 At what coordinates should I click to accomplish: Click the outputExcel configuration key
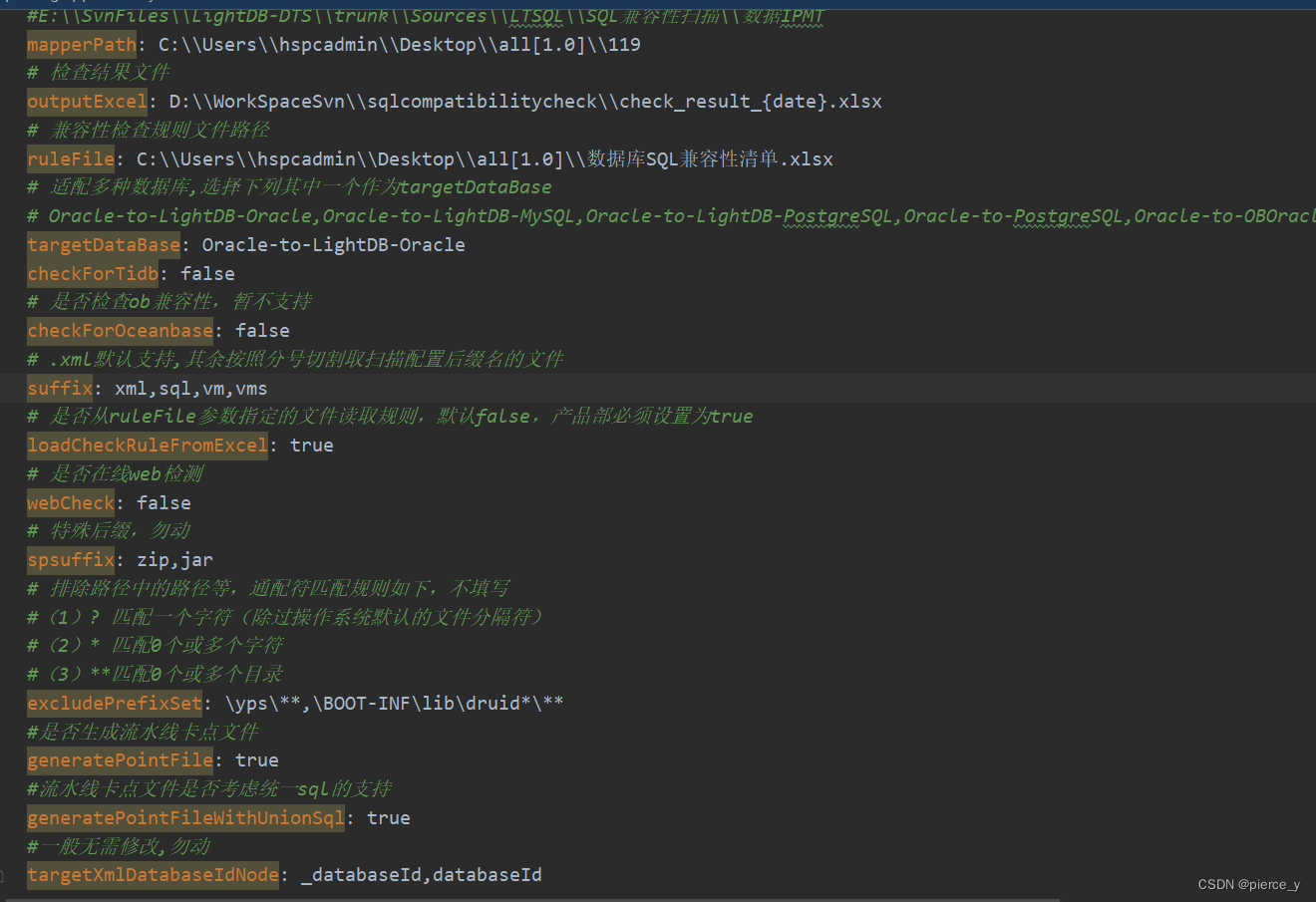point(86,101)
